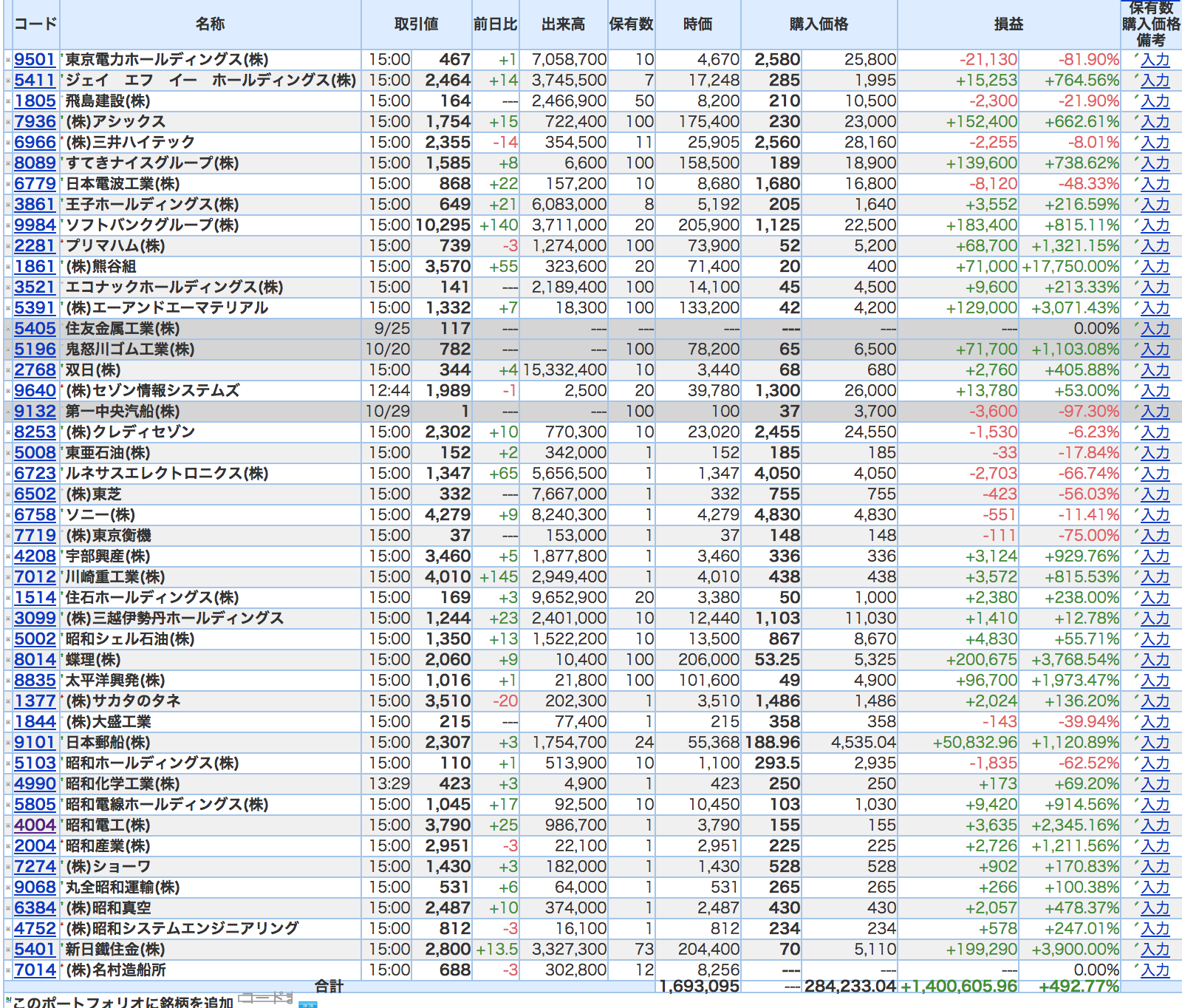This screenshot has height=1008, width=1182.
Task: Follow the code link 3521
Action: 35,287
